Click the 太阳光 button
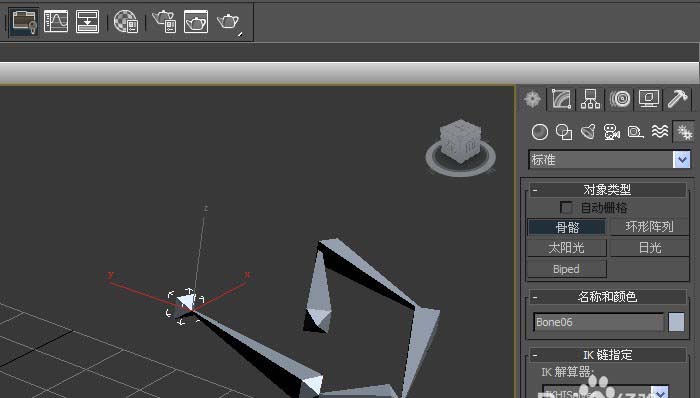The height and width of the screenshot is (398, 700). coord(567,248)
